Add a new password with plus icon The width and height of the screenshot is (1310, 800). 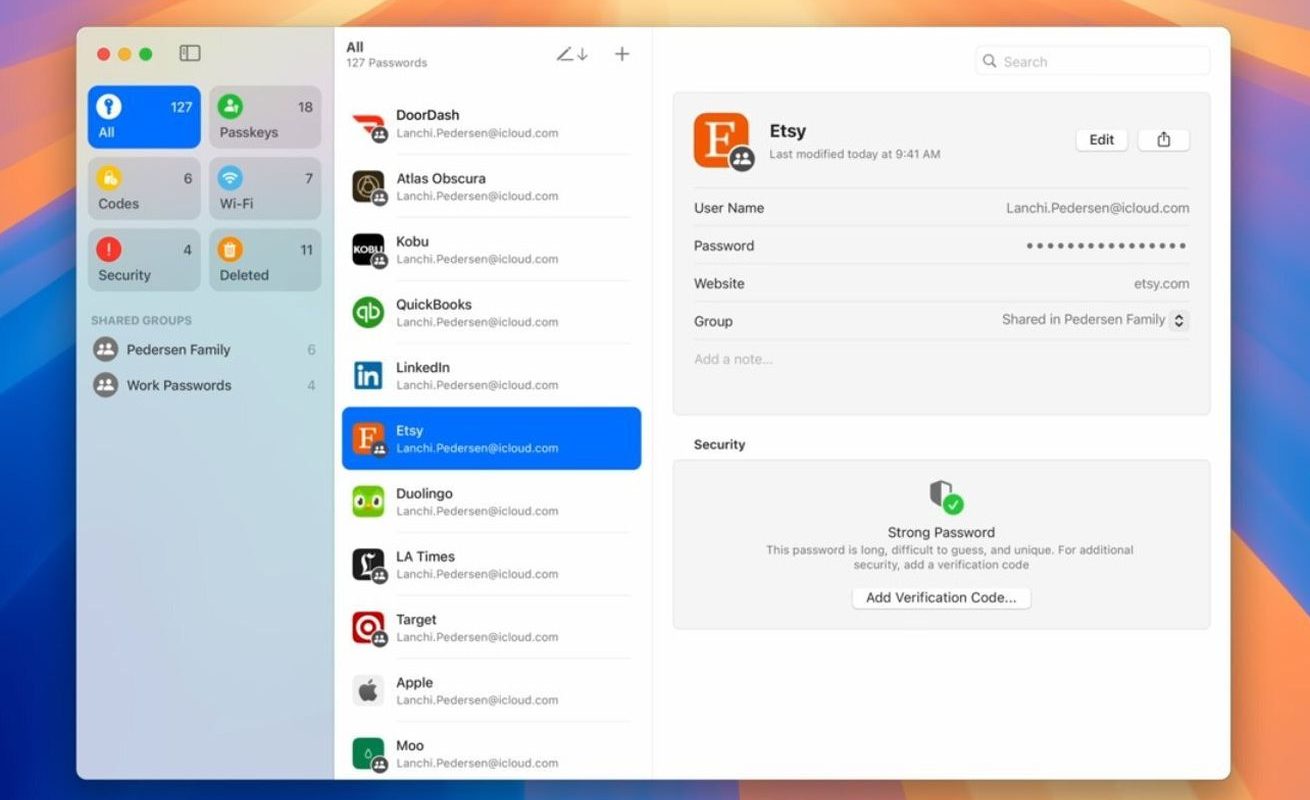(622, 54)
